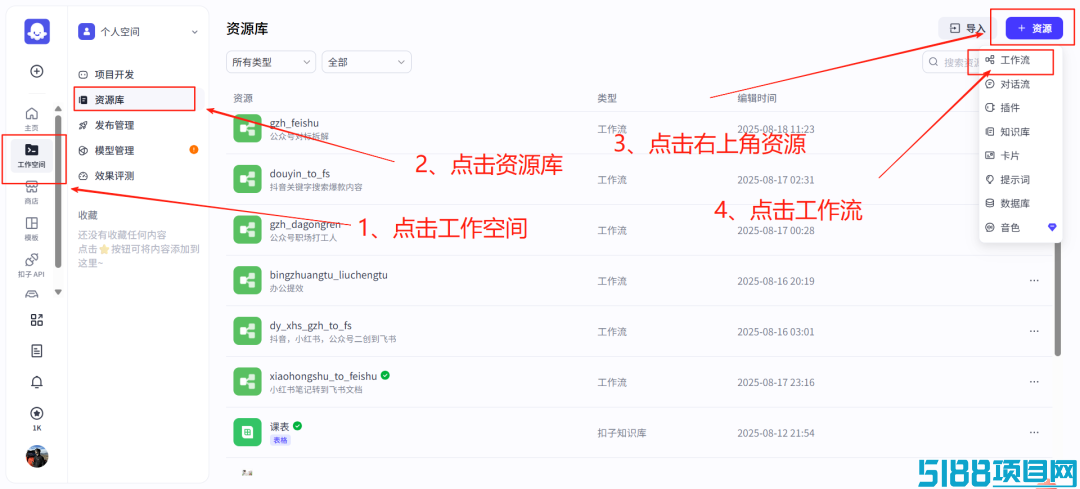This screenshot has width=1080, height=489.
Task: Open the 全部 filter dropdown
Action: click(366, 62)
